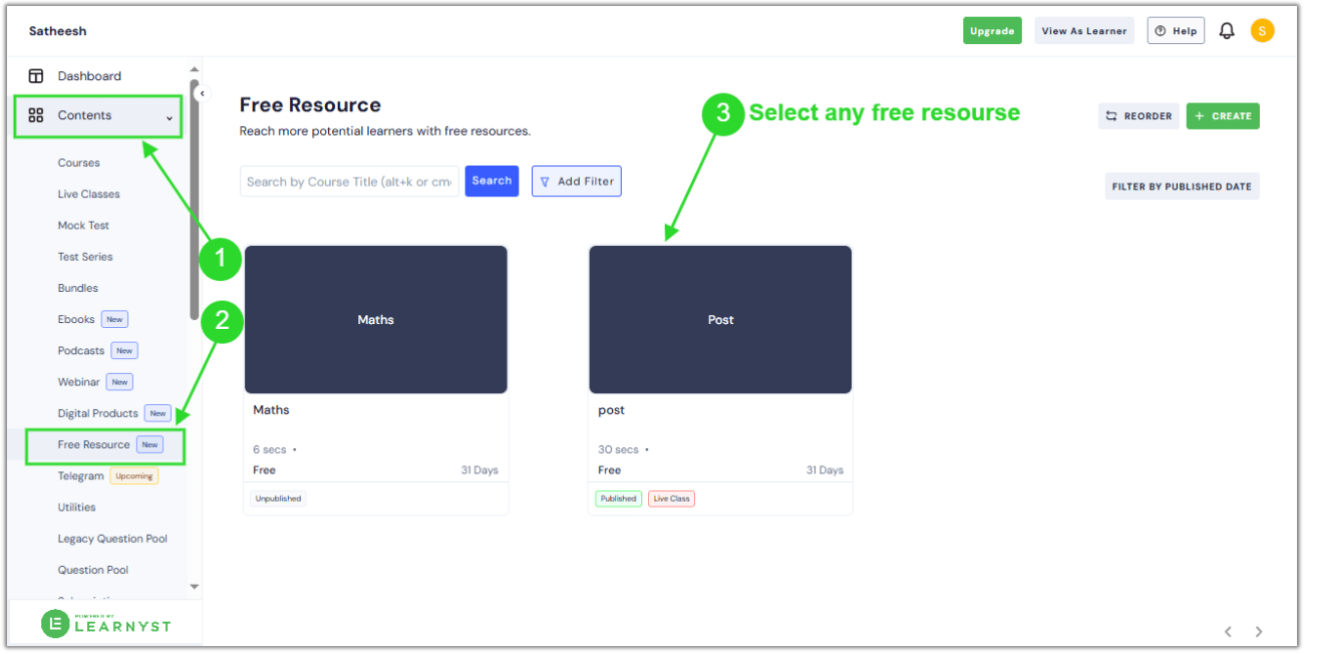Click Filter By Published Date button

point(1182,186)
